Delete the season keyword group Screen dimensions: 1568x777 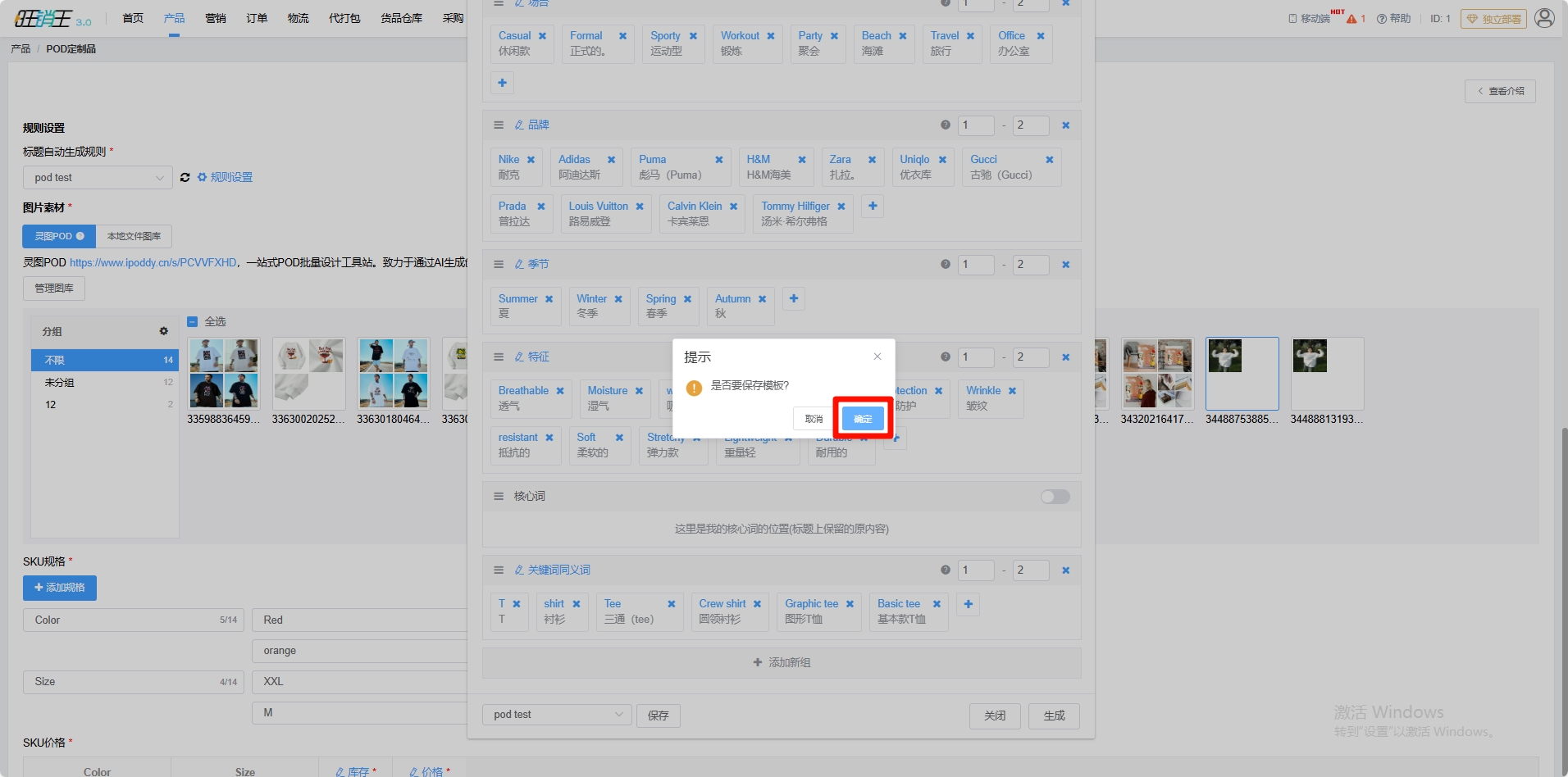[x=1065, y=265]
